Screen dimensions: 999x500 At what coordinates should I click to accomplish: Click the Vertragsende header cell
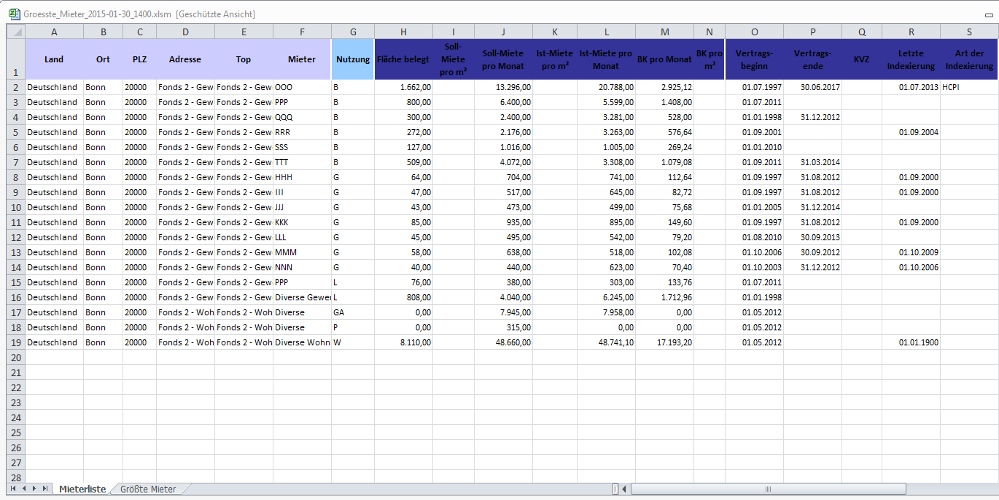[812, 59]
